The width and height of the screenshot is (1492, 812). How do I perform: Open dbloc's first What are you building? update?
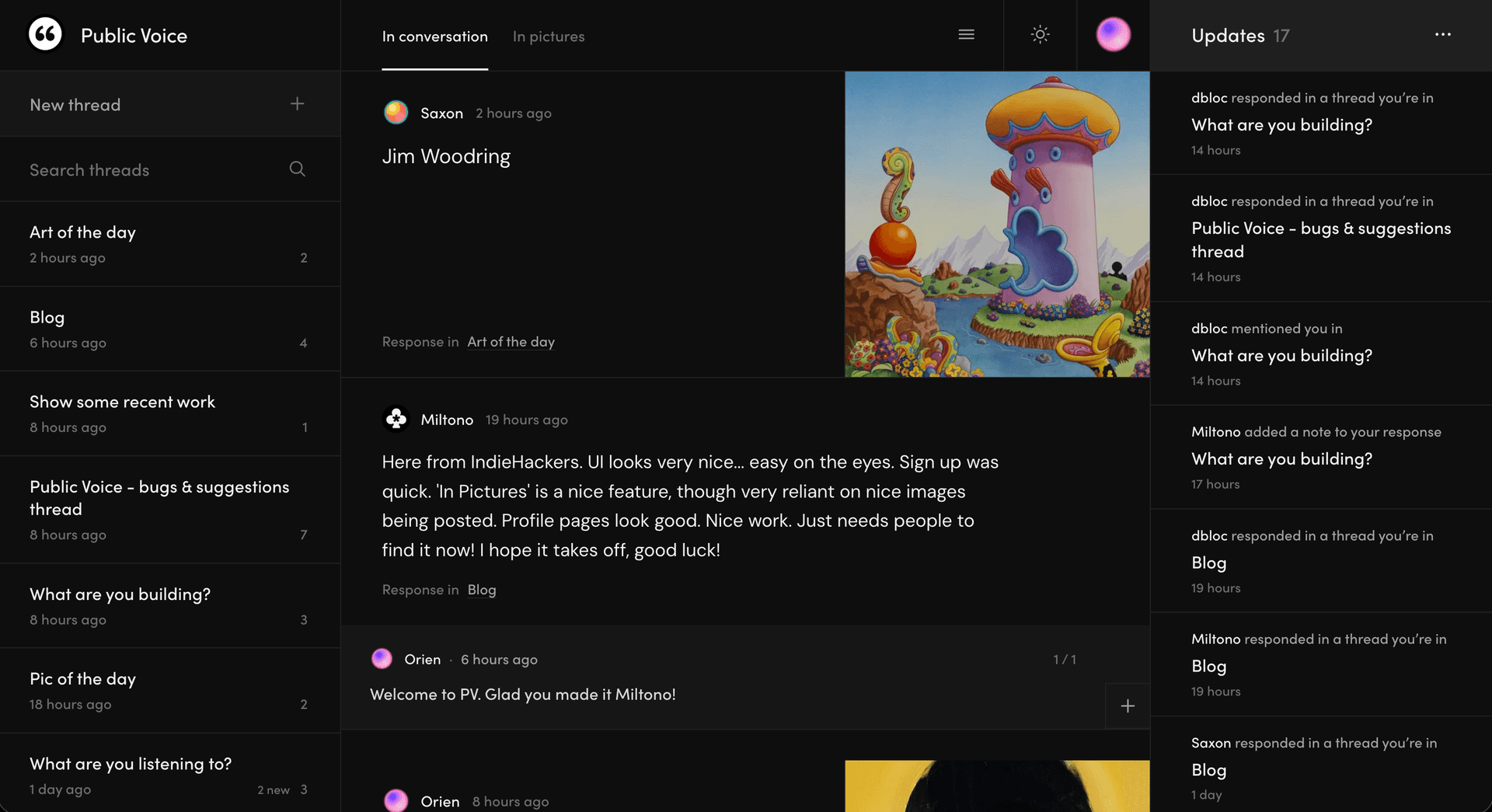pyautogui.click(x=1321, y=123)
